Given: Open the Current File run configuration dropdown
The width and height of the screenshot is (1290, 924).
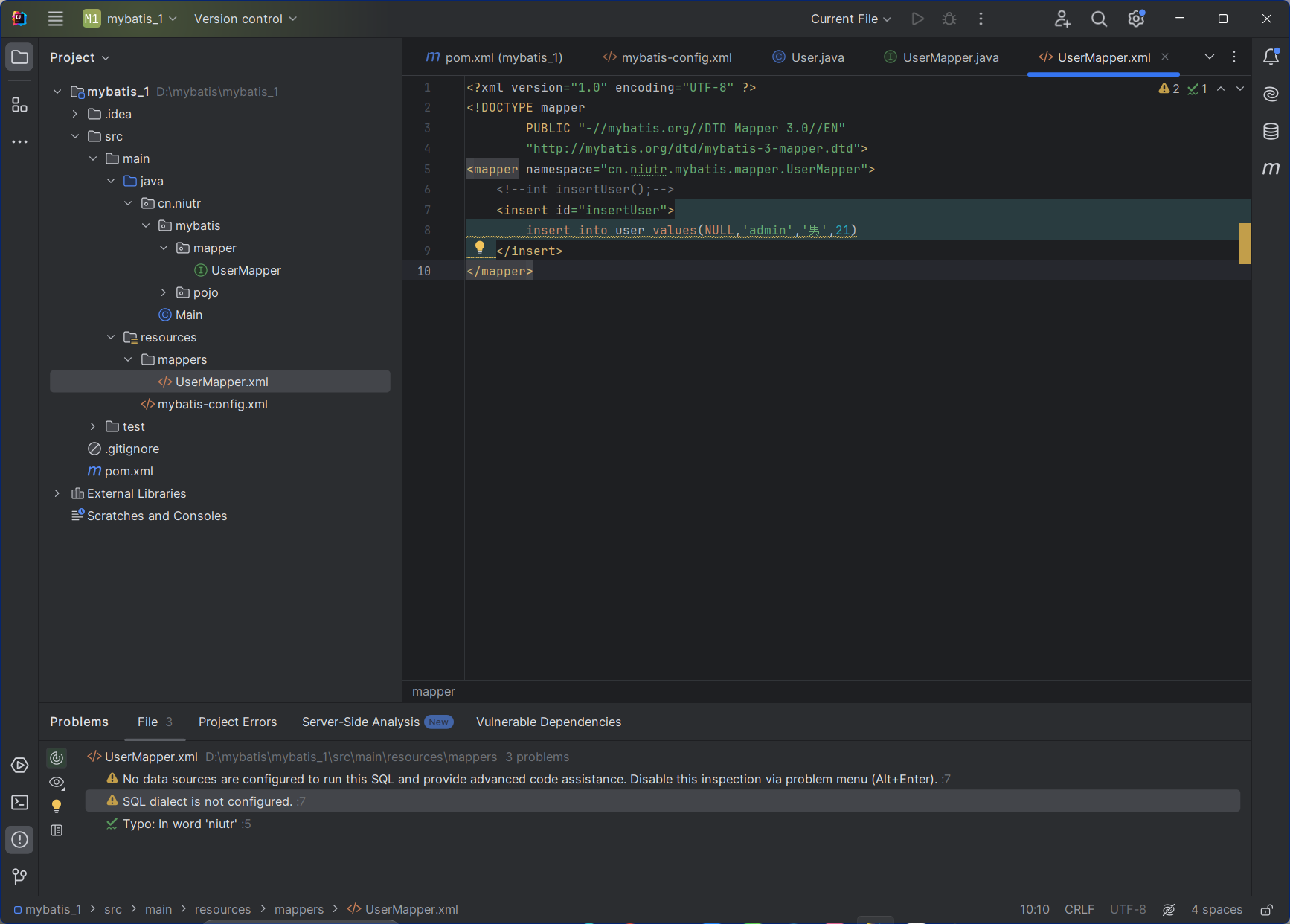Looking at the screenshot, I should [850, 19].
